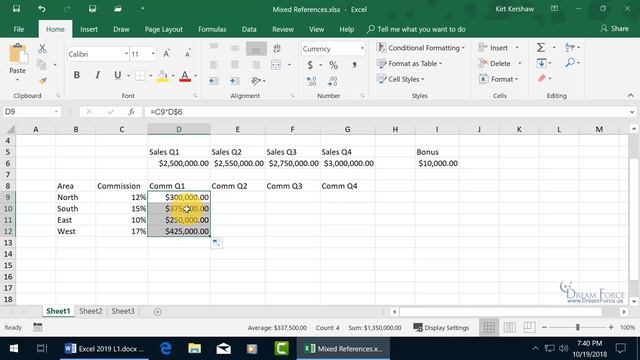This screenshot has width=640, height=360.
Task: Undo the last action
Action: [x=42, y=9]
